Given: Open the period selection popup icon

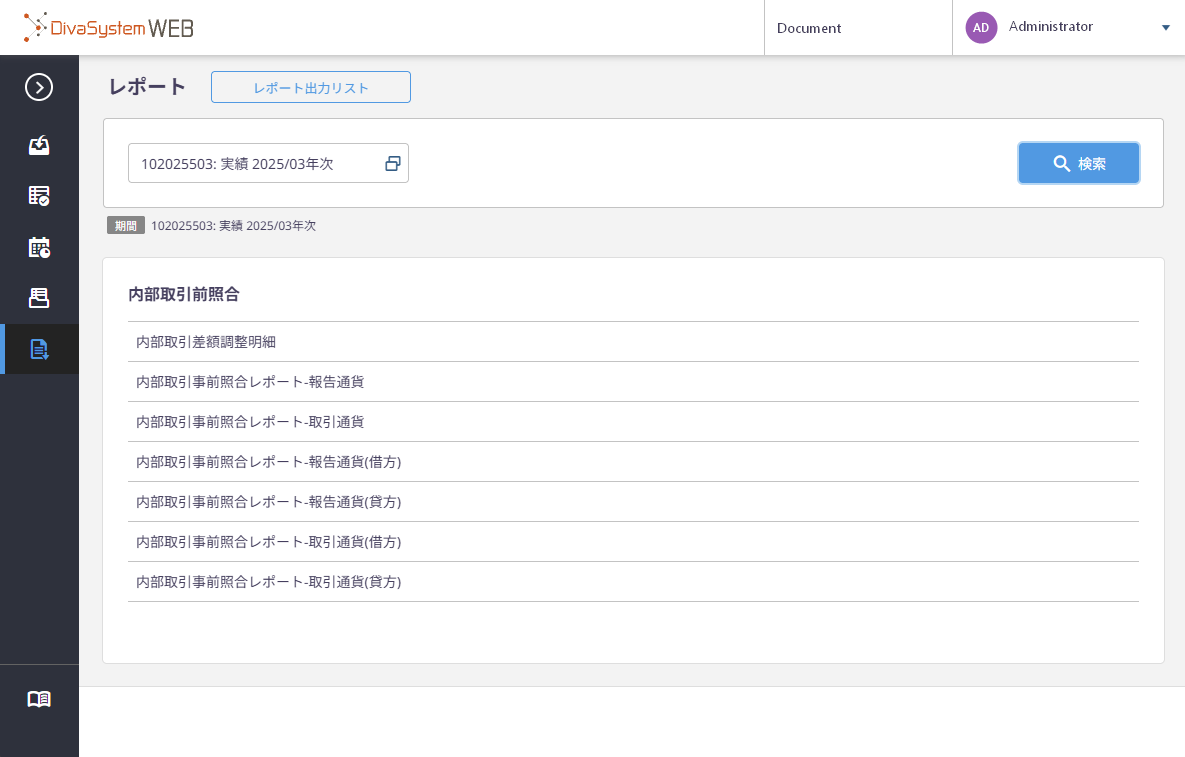Looking at the screenshot, I should coord(392,163).
